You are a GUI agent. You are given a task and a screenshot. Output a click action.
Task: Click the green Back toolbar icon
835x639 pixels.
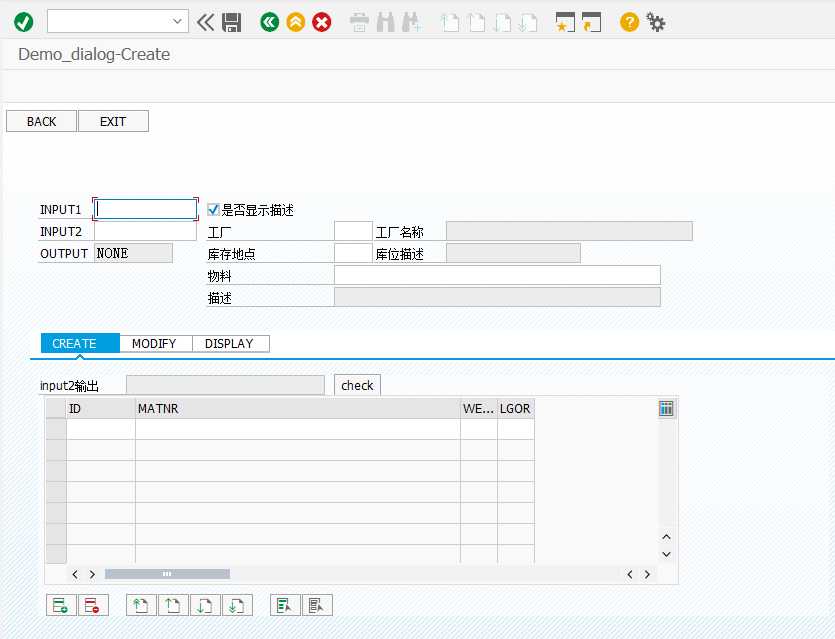click(269, 22)
